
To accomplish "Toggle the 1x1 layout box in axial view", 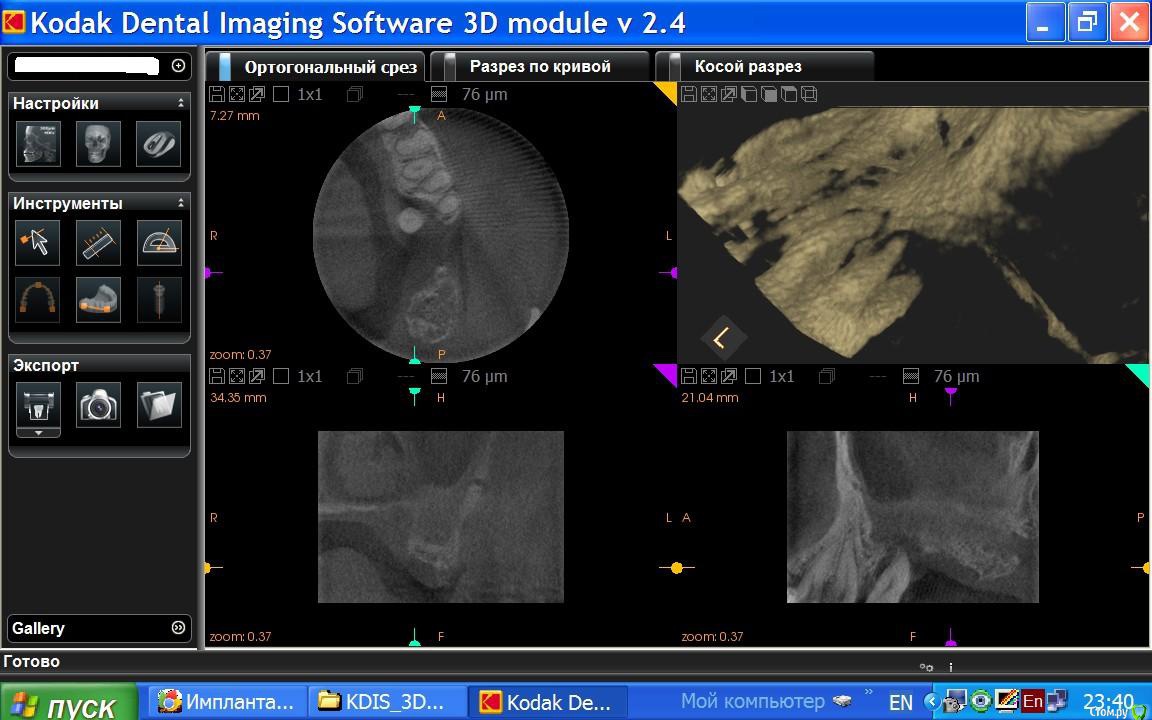I will click(x=281, y=95).
